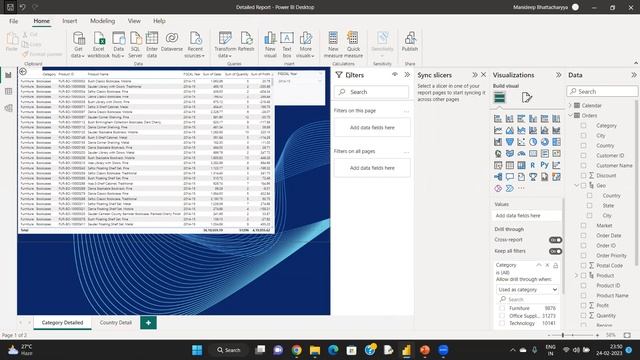
Task: Open the Help ribbon tab
Action: point(159,21)
